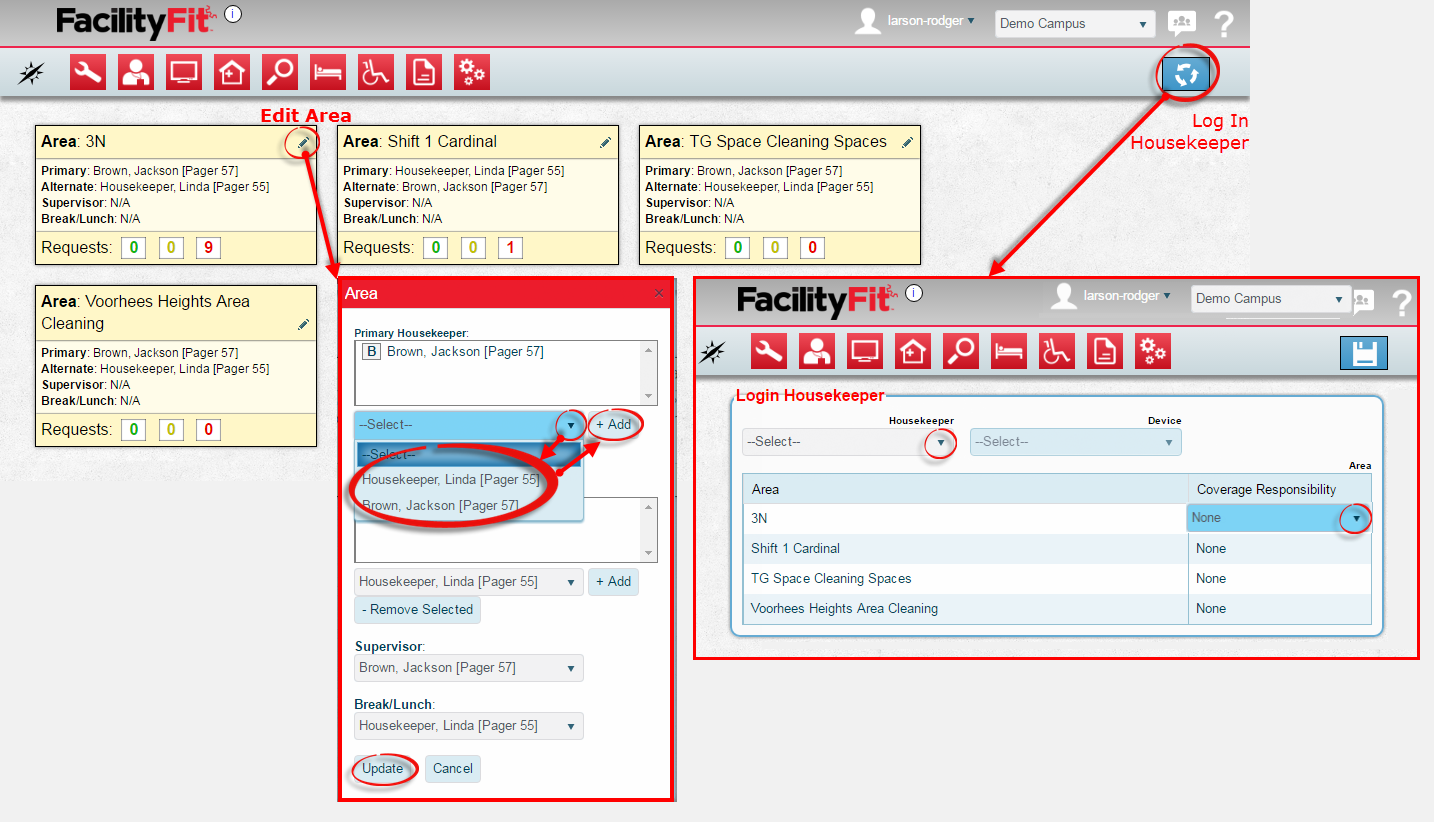The width and height of the screenshot is (1434, 822).
Task: Click the Remove Selected button
Action: point(417,610)
